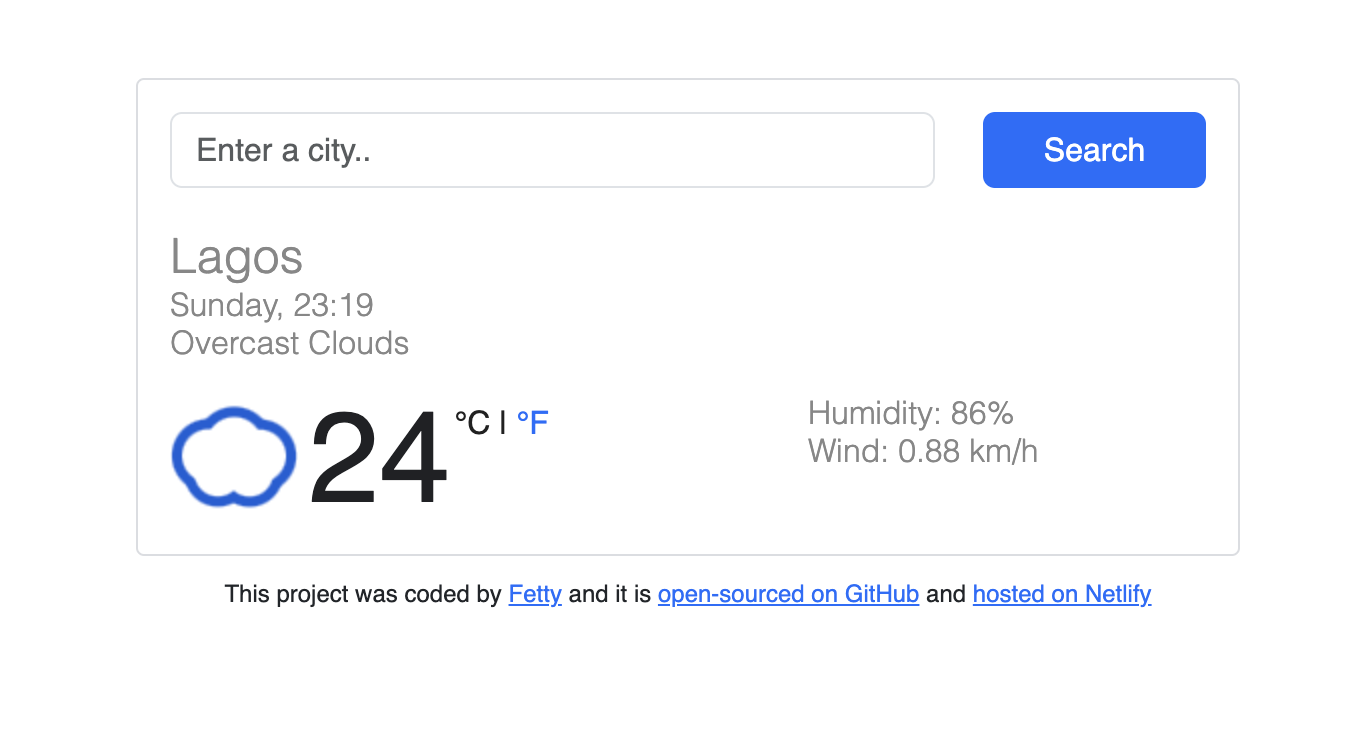Open the open-sourced on GitHub link
The height and width of the screenshot is (738, 1362).
[x=787, y=594]
